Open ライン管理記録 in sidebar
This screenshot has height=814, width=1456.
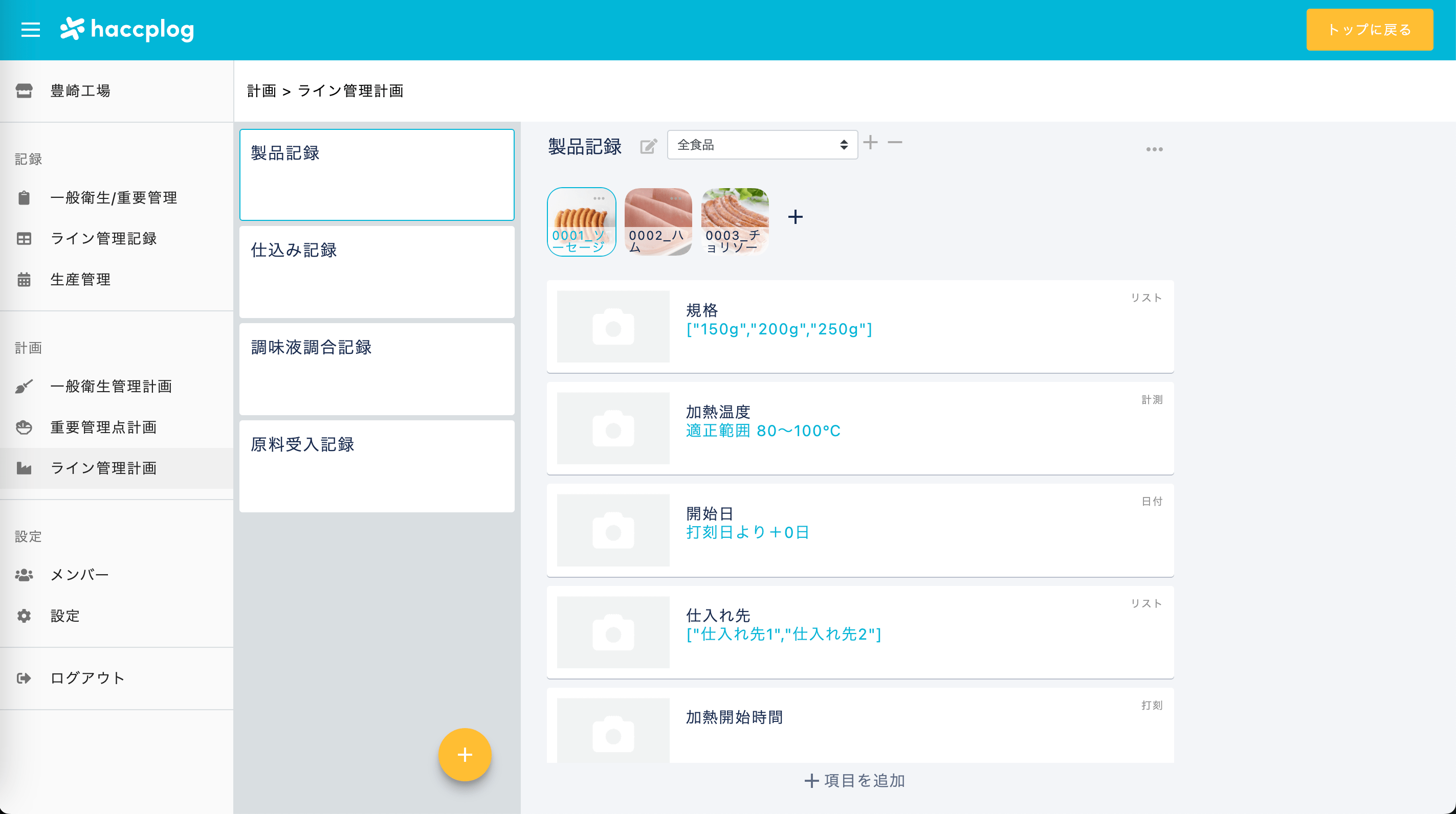pyautogui.click(x=103, y=238)
